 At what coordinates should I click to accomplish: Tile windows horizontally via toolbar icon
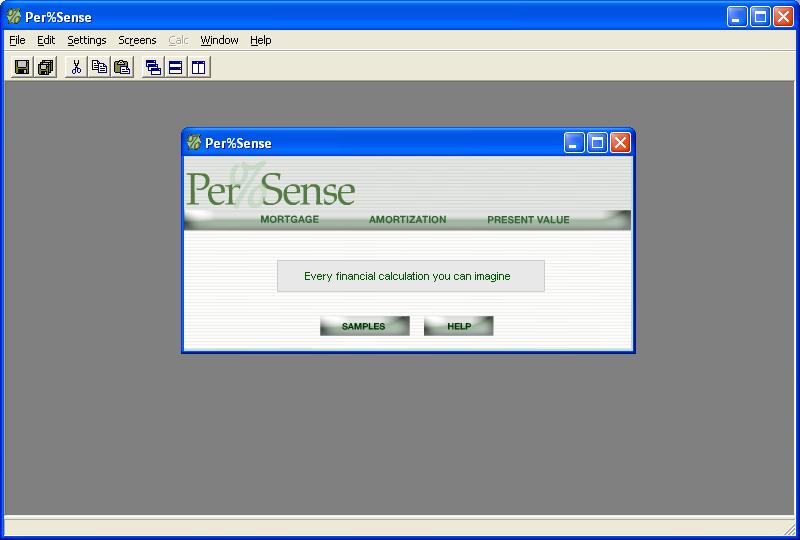click(176, 67)
